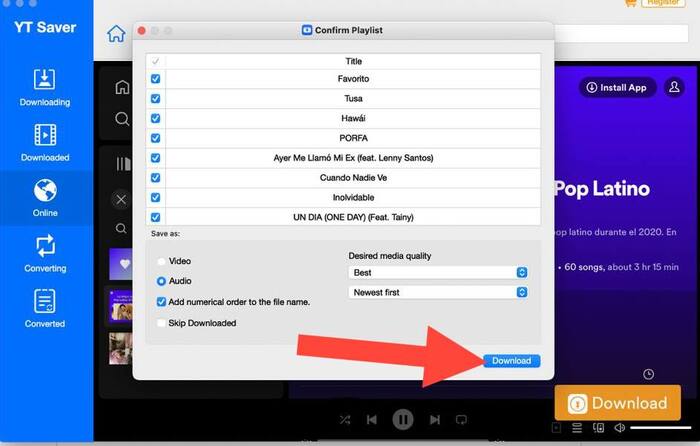
Task: Select the Tusa row title
Action: (353, 98)
